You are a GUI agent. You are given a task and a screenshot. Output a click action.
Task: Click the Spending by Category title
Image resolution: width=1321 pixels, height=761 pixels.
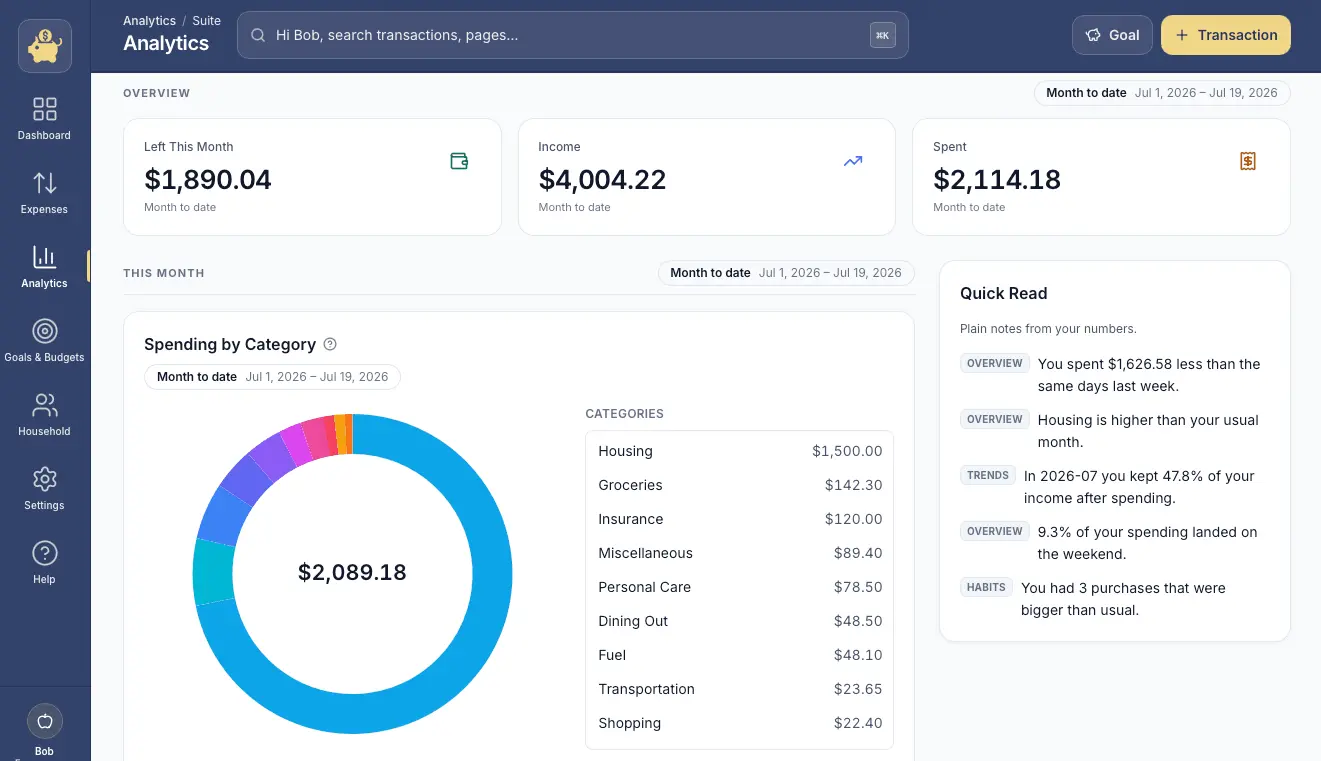point(230,344)
